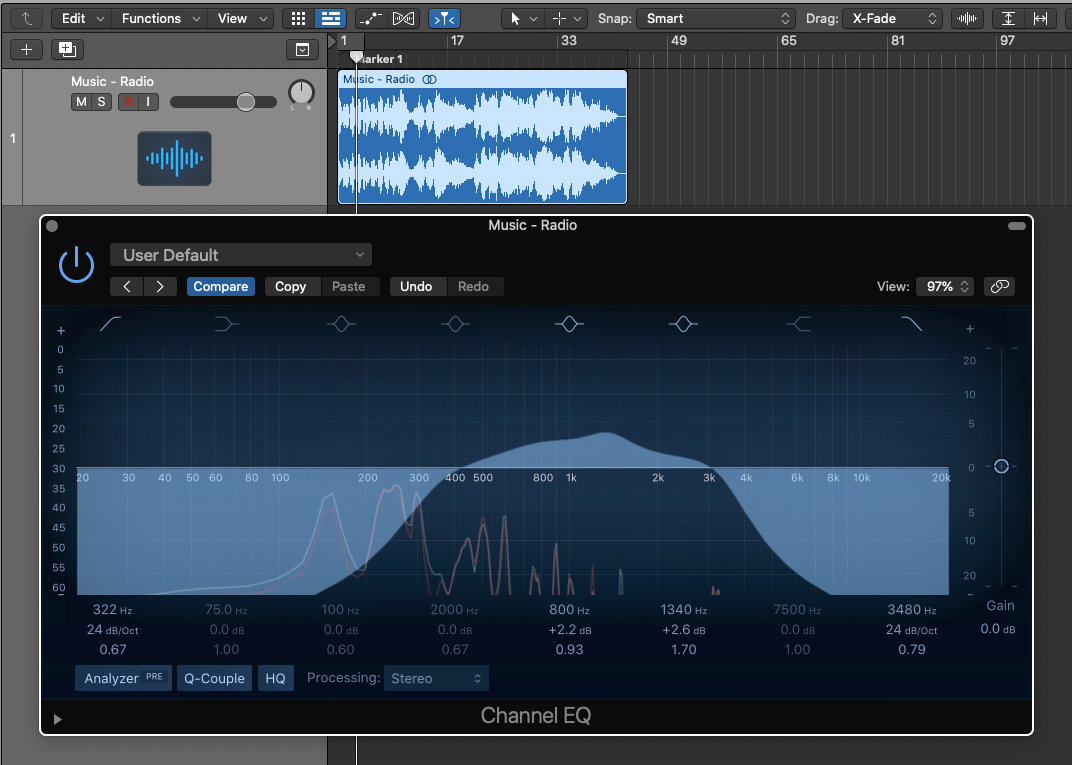Open the automation view icon in the toolbar
1072x765 pixels.
point(370,17)
